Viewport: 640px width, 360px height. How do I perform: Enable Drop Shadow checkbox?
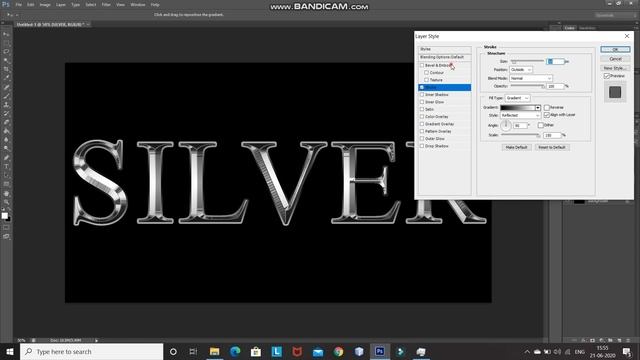coord(422,146)
